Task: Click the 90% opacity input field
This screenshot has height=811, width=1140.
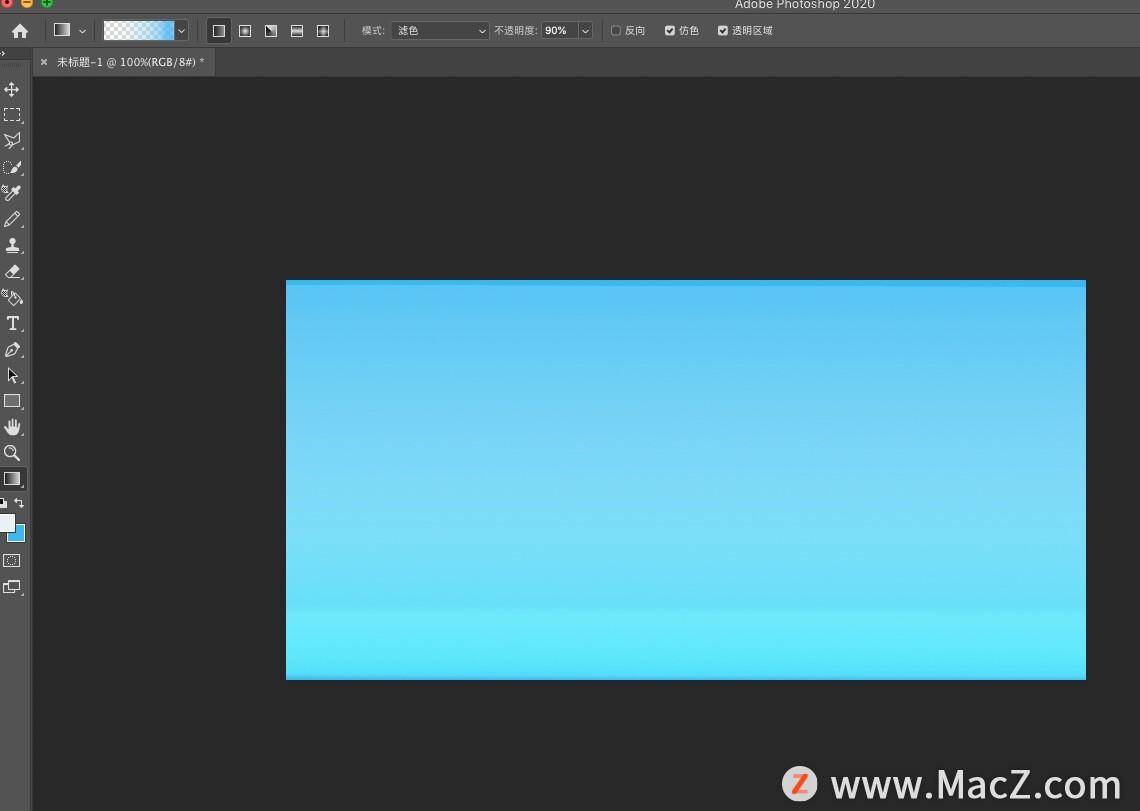Action: 560,31
